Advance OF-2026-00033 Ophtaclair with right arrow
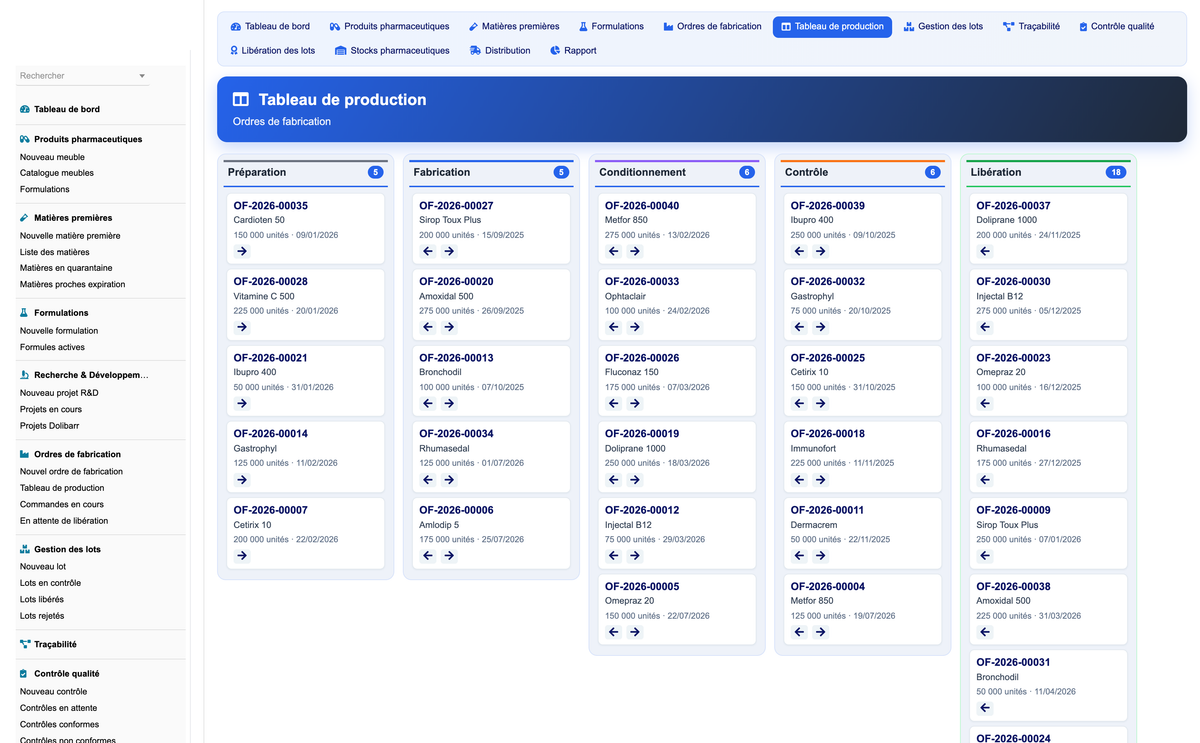The image size is (1200, 743). pyautogui.click(x=634, y=327)
